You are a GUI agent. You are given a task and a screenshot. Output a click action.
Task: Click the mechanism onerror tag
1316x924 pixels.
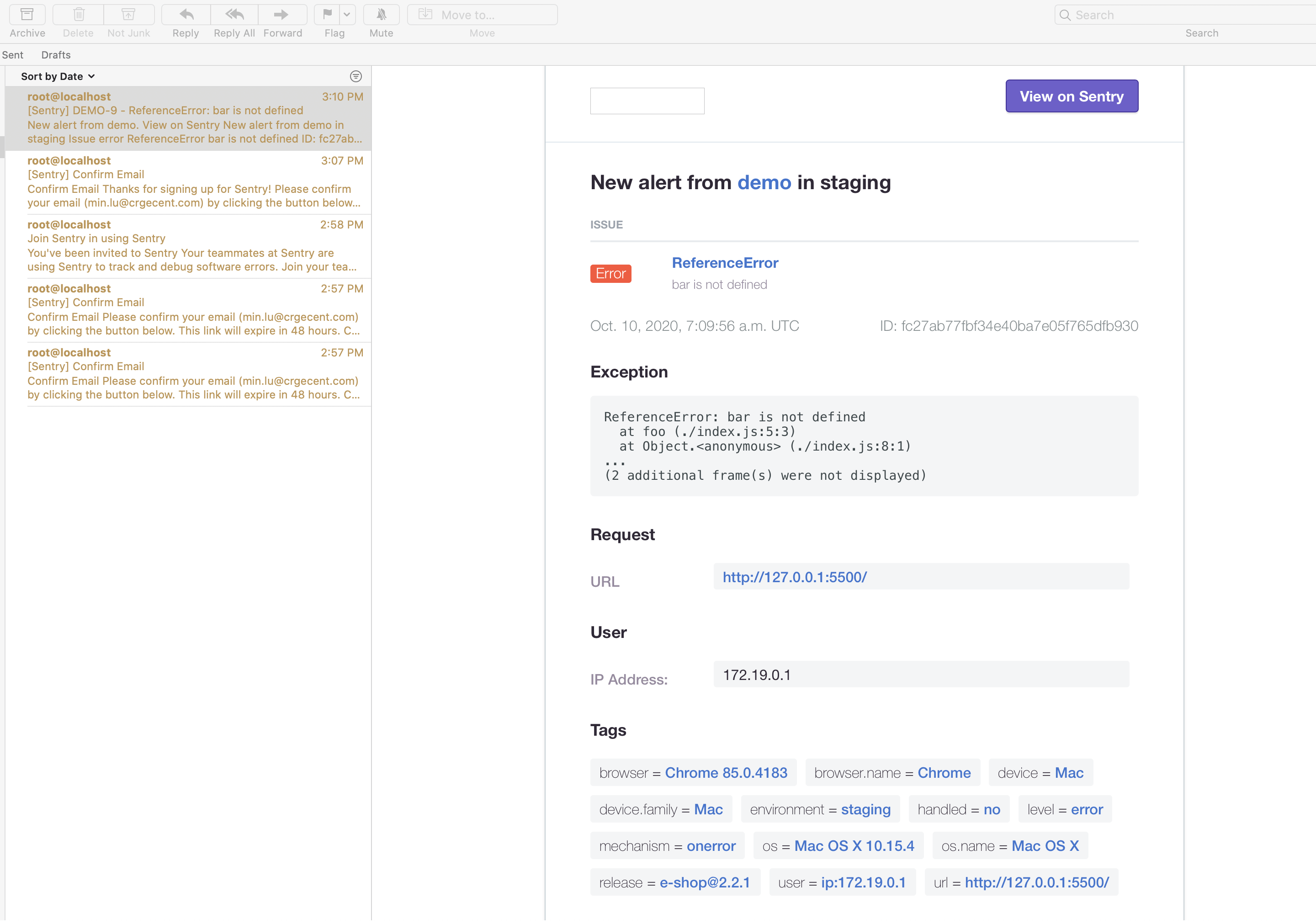click(x=667, y=846)
